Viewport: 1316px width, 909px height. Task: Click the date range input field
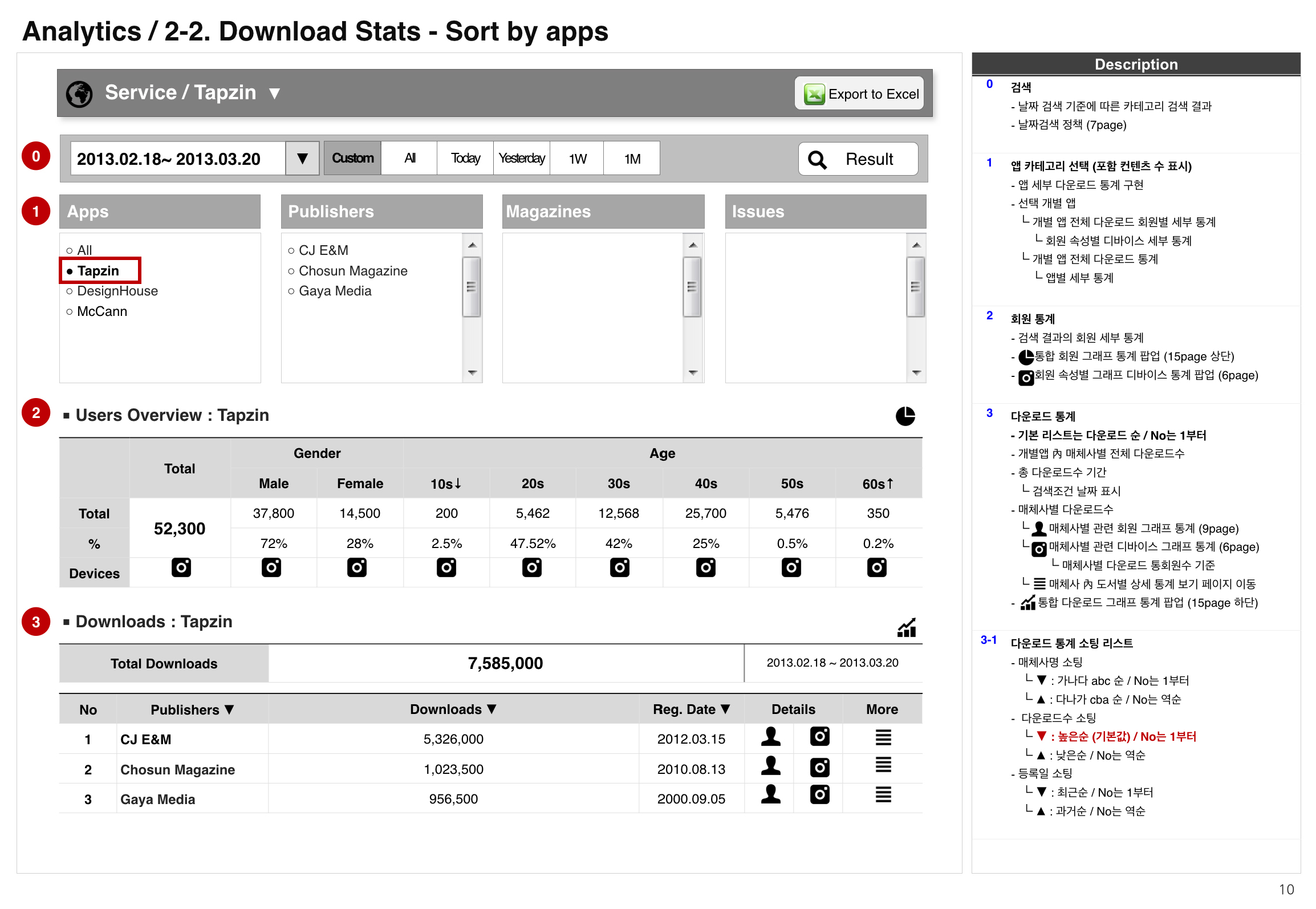178,159
